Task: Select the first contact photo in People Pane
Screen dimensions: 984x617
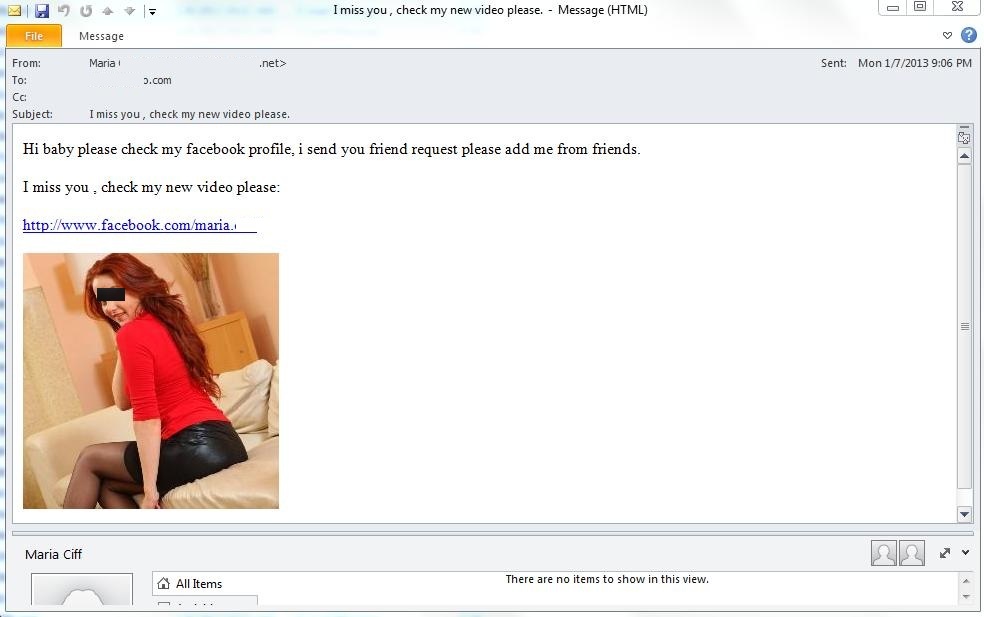Action: coord(884,553)
